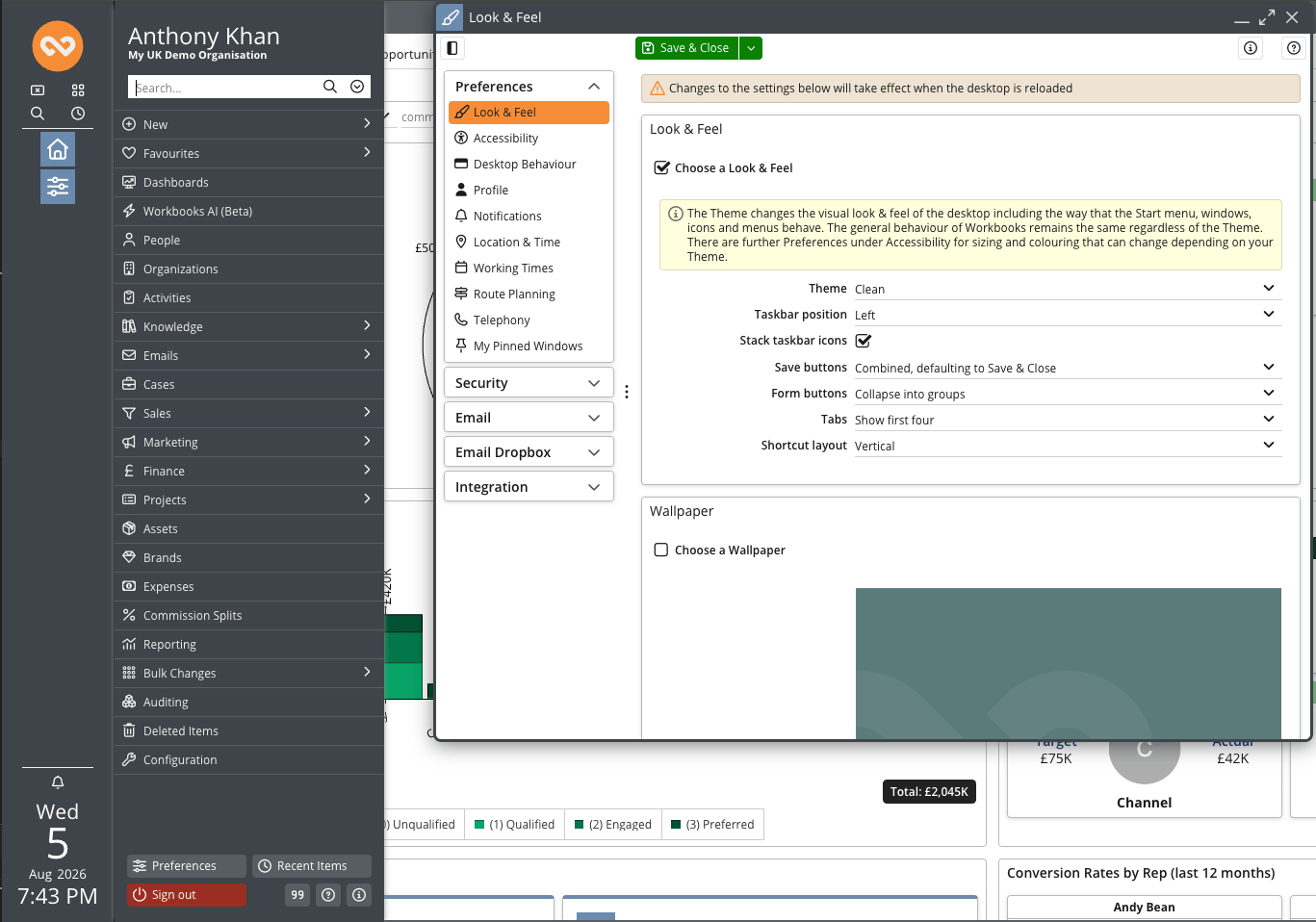Click the 99 counter badge in Start menu
This screenshot has width=1316, height=922.
click(297, 895)
